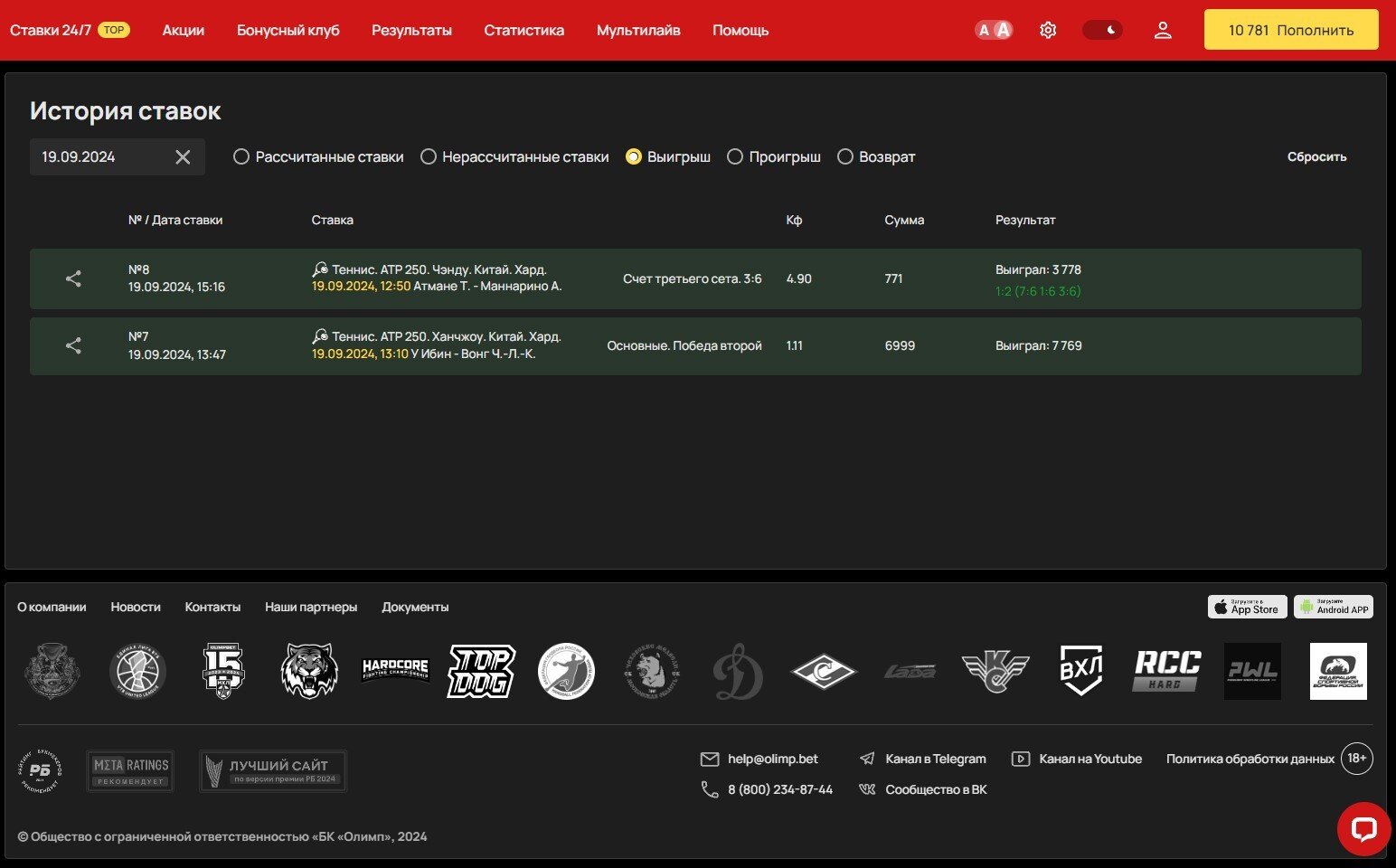The height and width of the screenshot is (868, 1396).
Task: Open the App Store download badge
Action: [x=1247, y=607]
